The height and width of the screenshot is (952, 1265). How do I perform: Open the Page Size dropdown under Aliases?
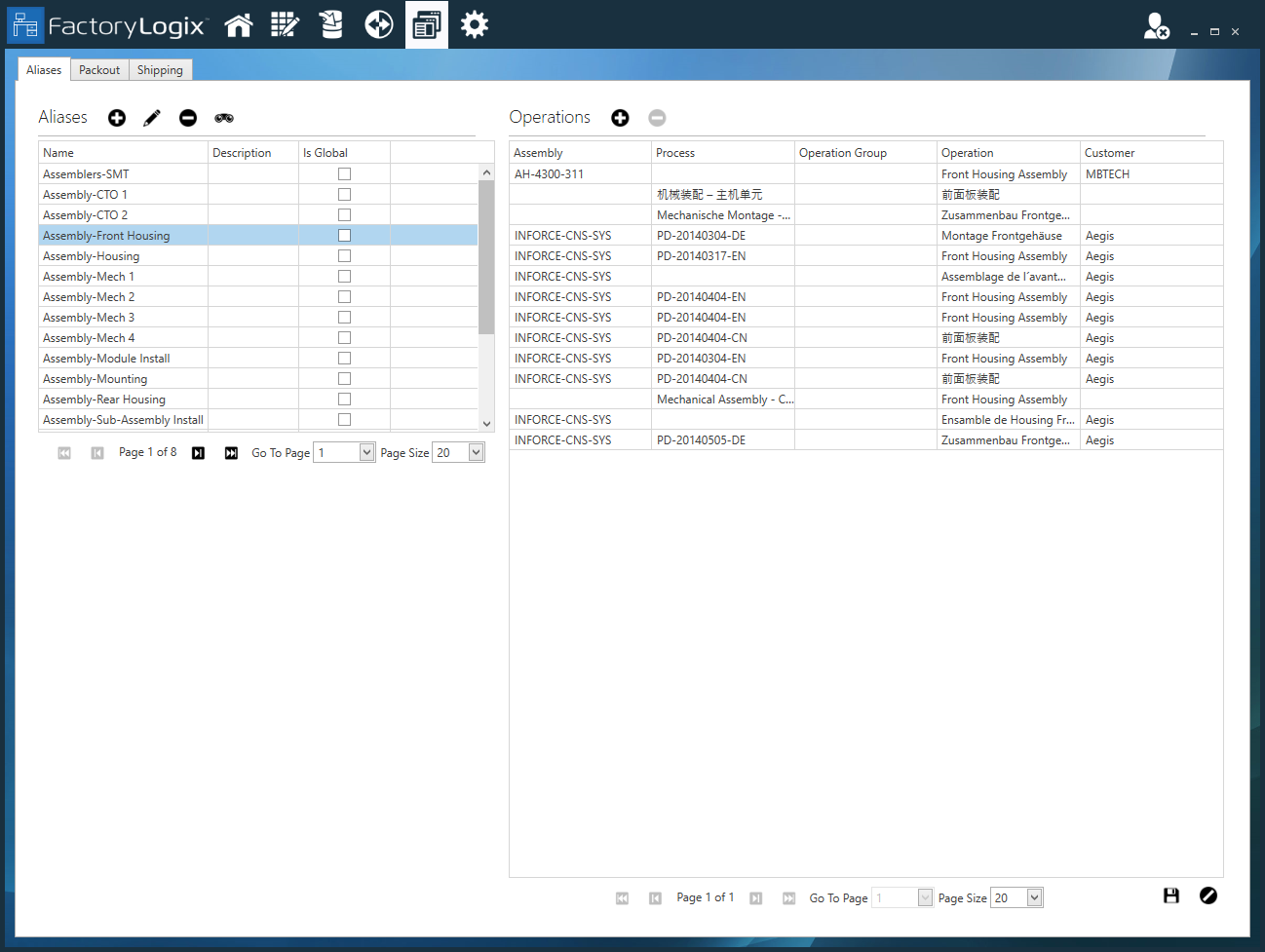[475, 452]
